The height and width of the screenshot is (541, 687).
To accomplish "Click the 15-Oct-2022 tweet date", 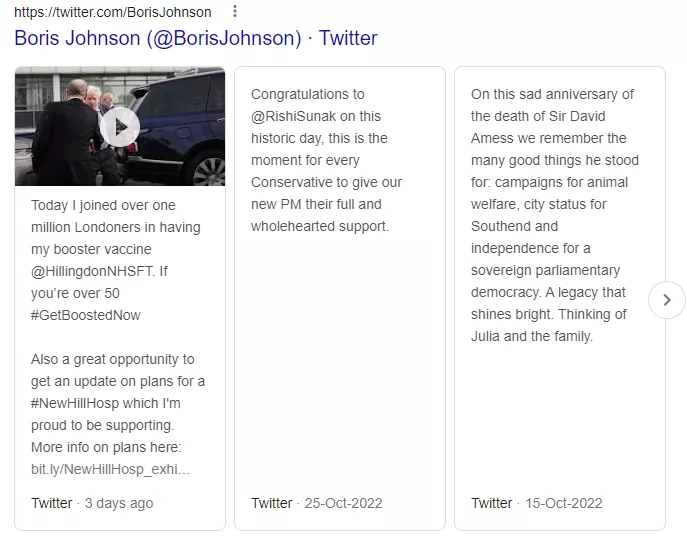I will [564, 503].
